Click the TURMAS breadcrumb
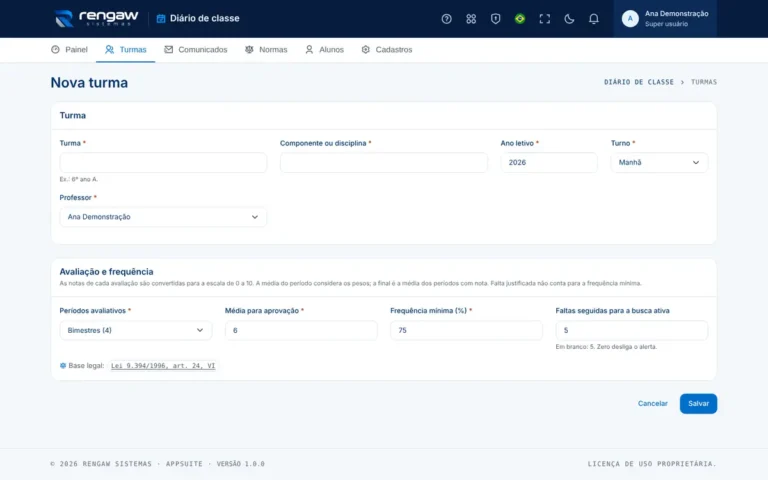The width and height of the screenshot is (768, 480). click(x=704, y=82)
